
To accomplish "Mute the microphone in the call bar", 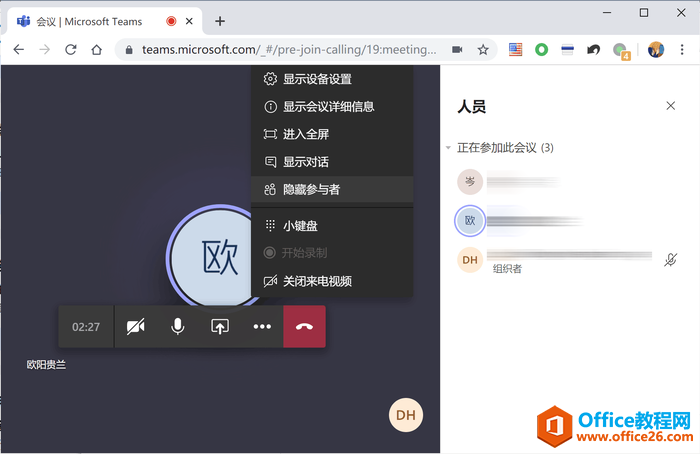I will point(177,327).
